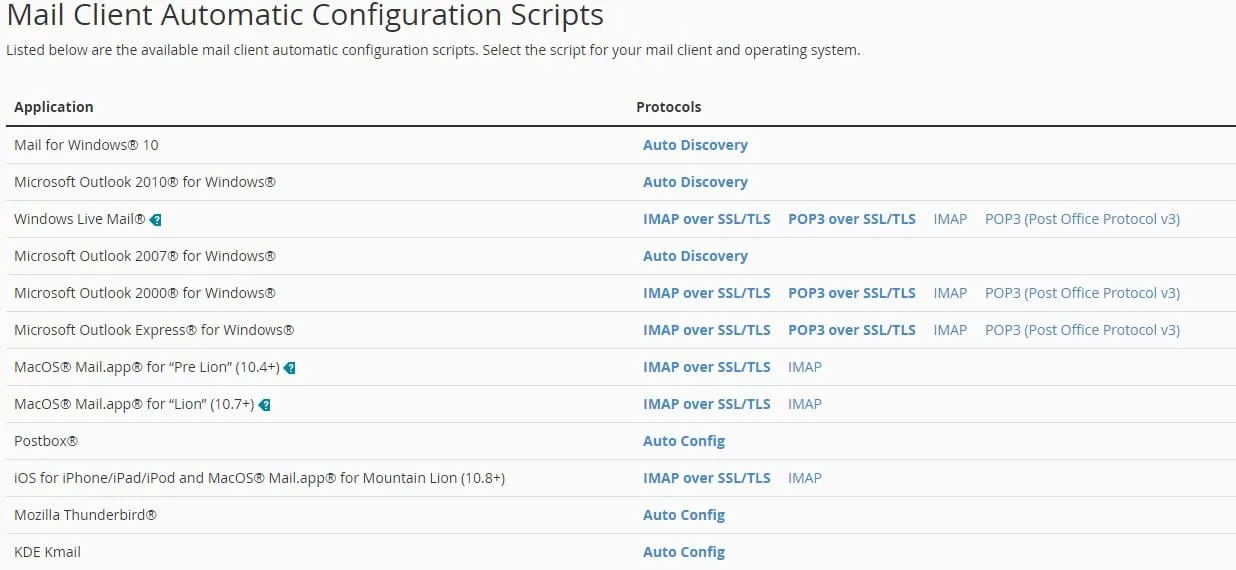Click info icon next to Lion (10.7+)
The image size is (1236, 570).
tap(265, 405)
